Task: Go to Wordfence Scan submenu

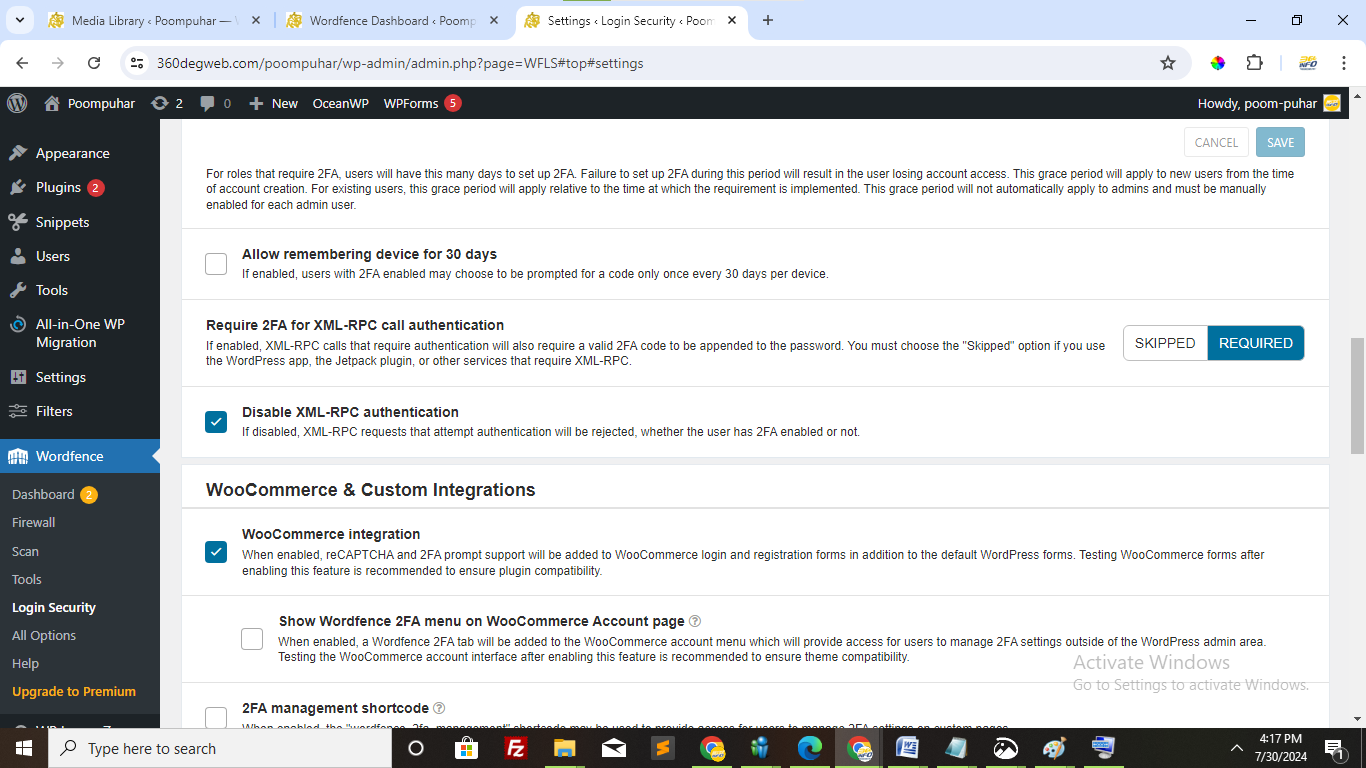Action: (x=25, y=551)
